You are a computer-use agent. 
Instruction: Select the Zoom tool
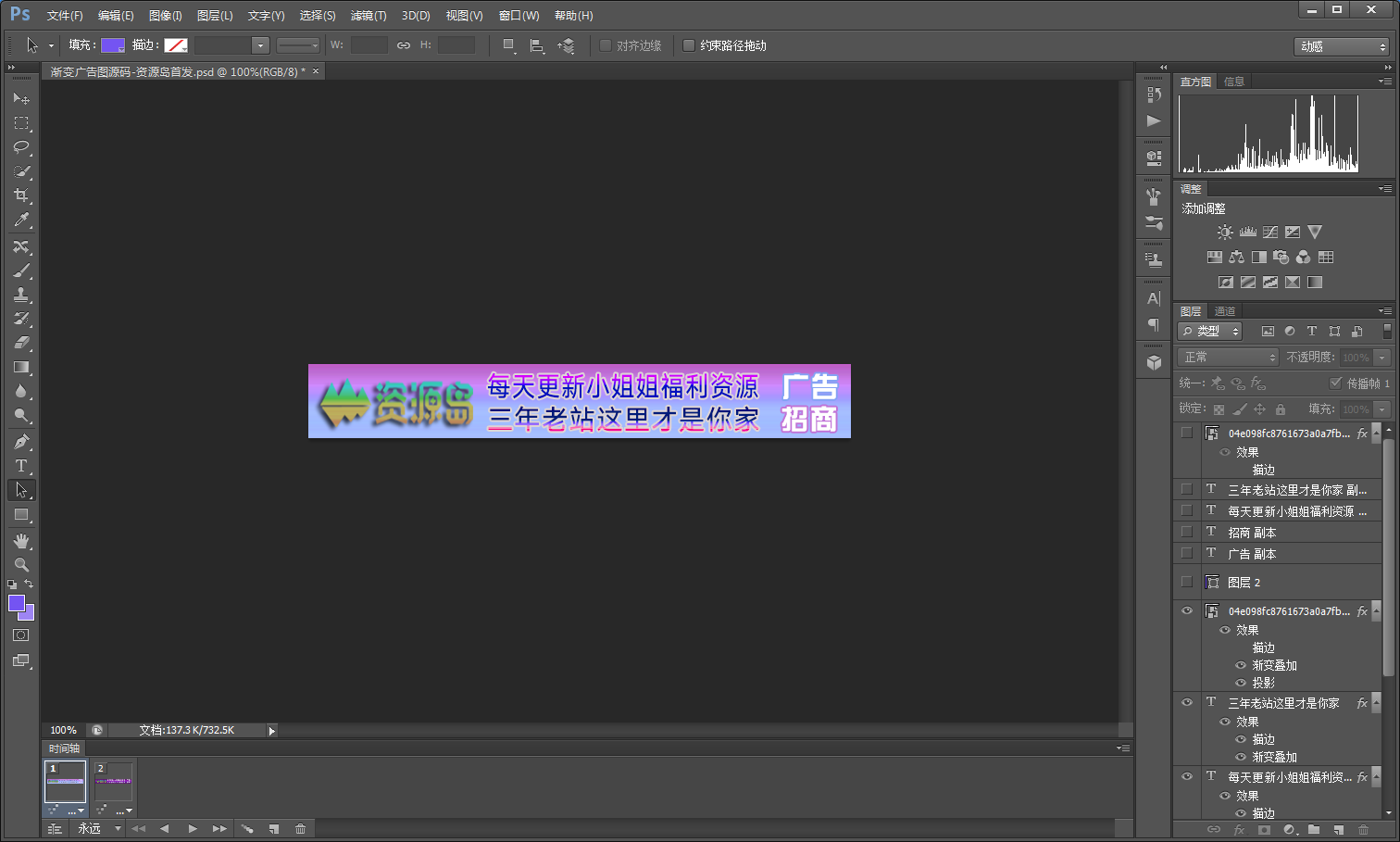coord(20,565)
